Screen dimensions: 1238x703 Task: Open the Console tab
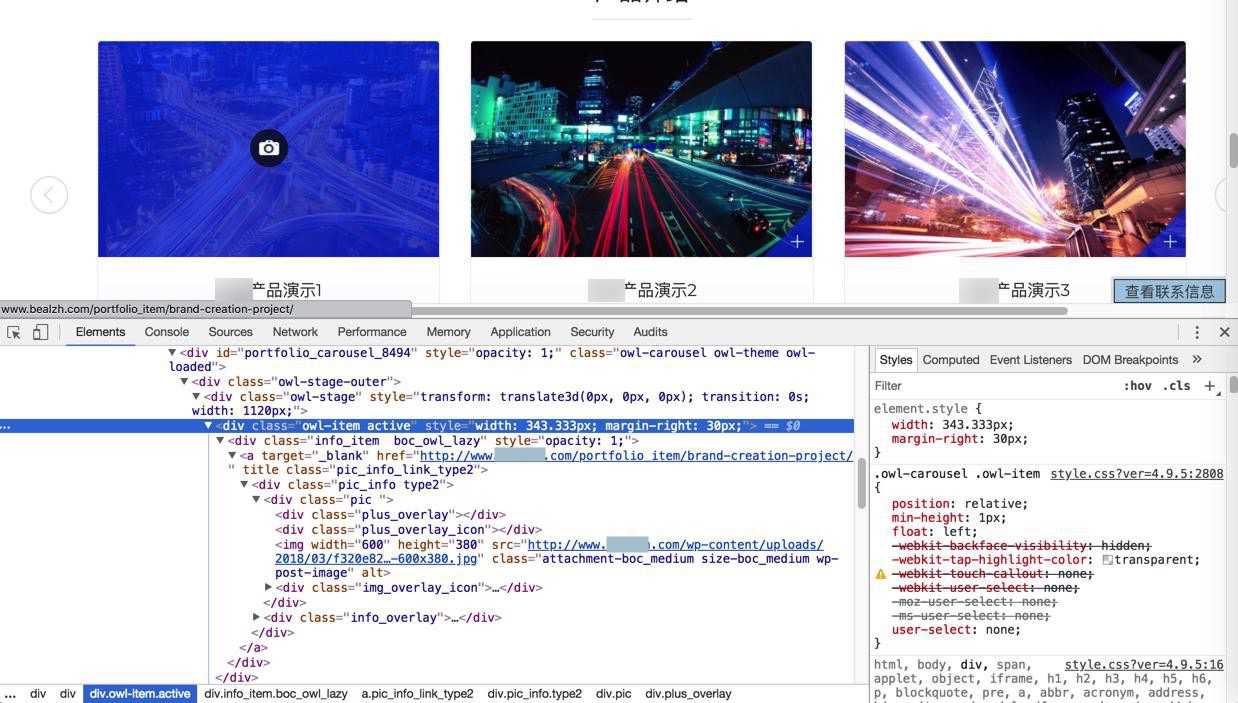click(167, 332)
